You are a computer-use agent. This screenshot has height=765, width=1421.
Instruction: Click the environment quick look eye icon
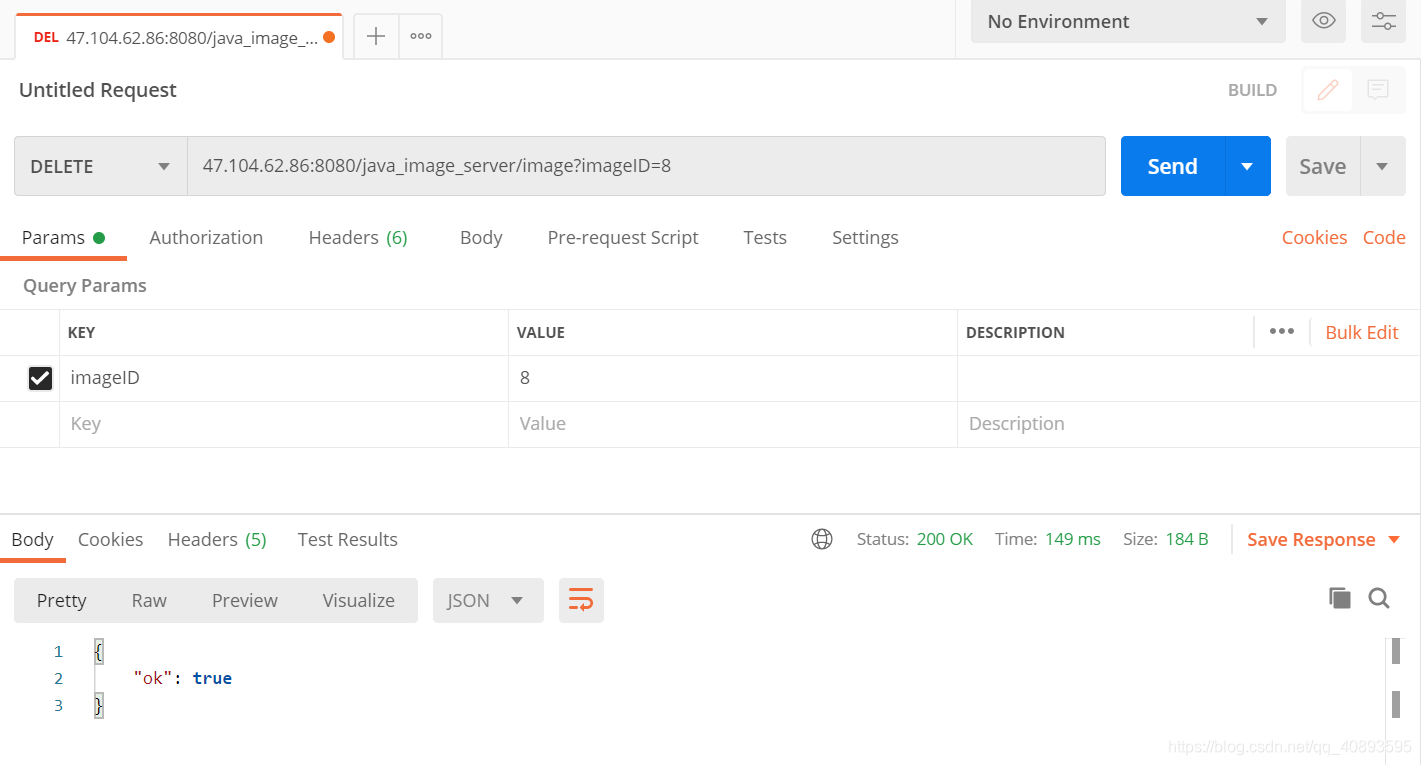pos(1323,21)
